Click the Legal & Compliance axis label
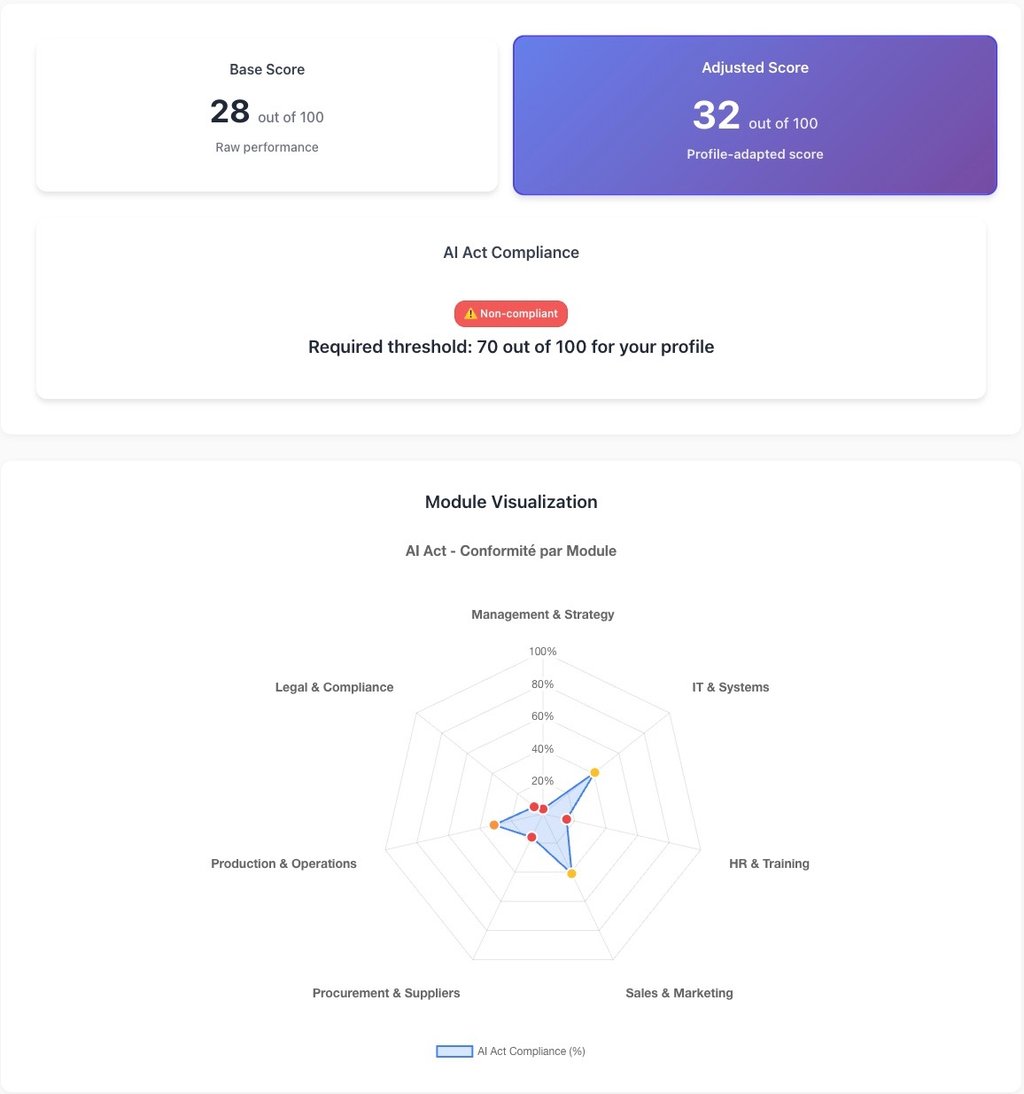 click(x=334, y=687)
